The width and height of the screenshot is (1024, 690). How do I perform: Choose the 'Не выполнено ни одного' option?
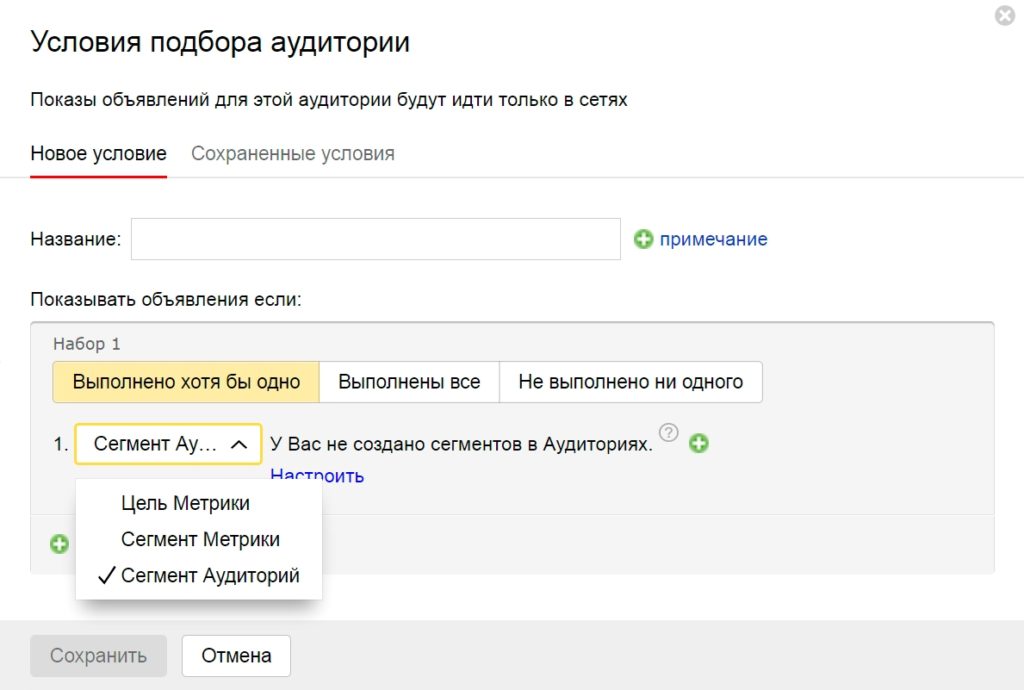point(630,382)
